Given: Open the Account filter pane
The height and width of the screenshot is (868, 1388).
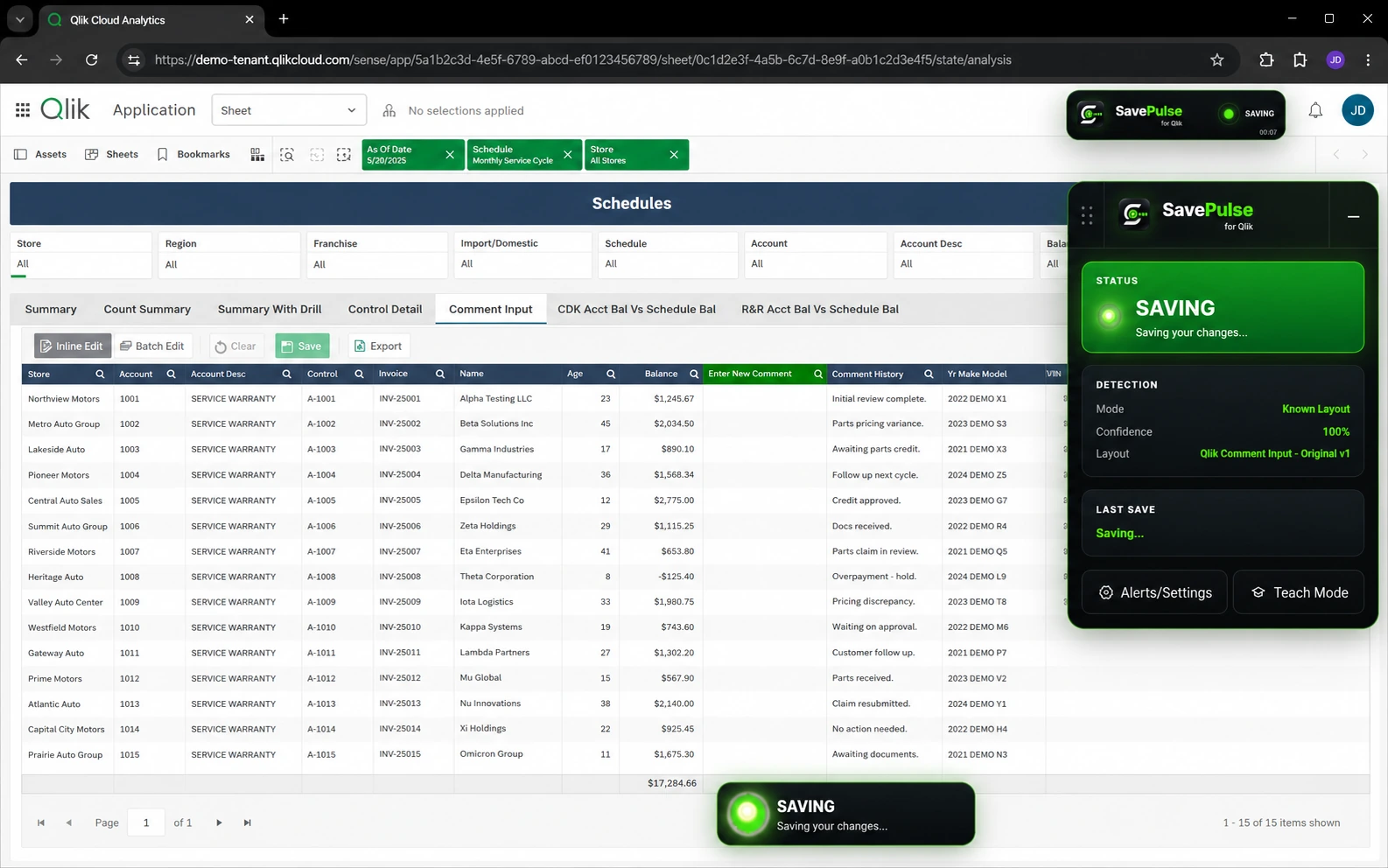Looking at the screenshot, I should [x=816, y=255].
